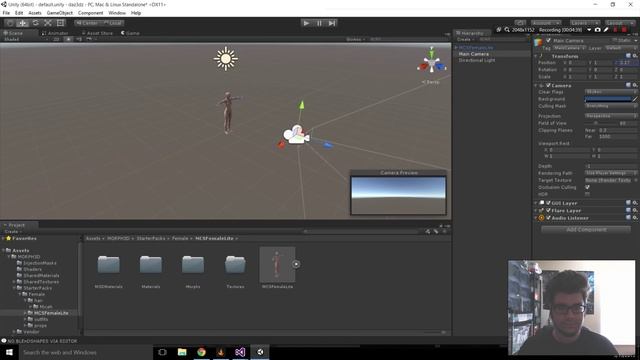Open Culling Mask dropdown
This screenshot has width=640, height=360.
[x=611, y=106]
